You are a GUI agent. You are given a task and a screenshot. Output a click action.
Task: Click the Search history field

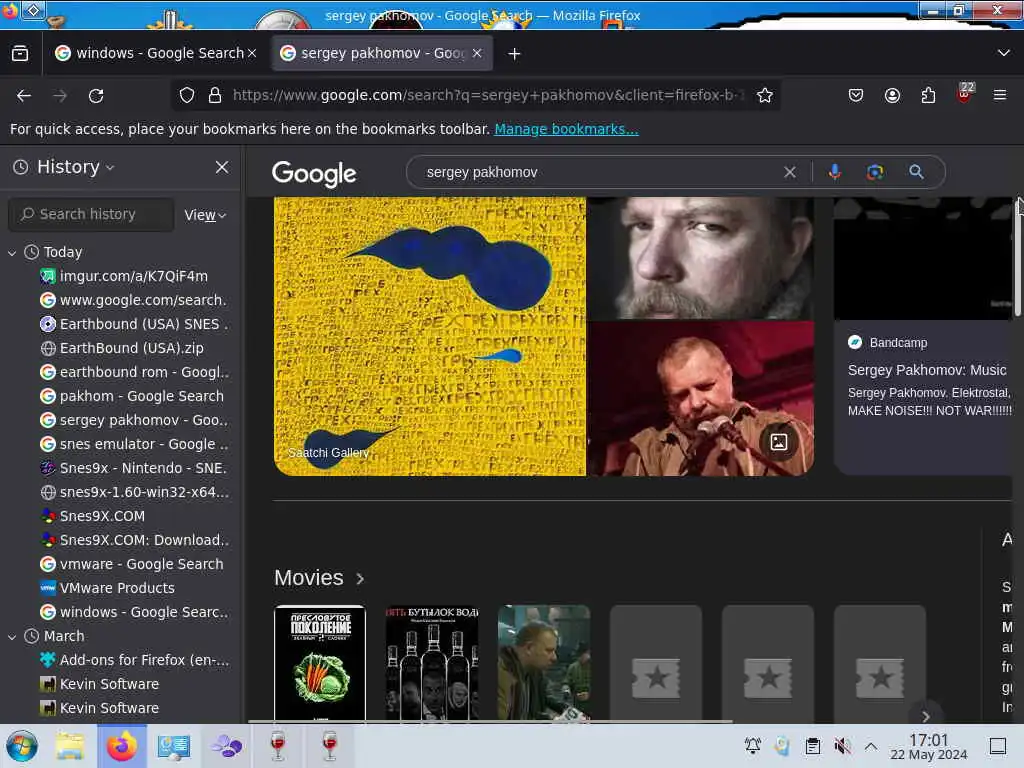point(91,214)
